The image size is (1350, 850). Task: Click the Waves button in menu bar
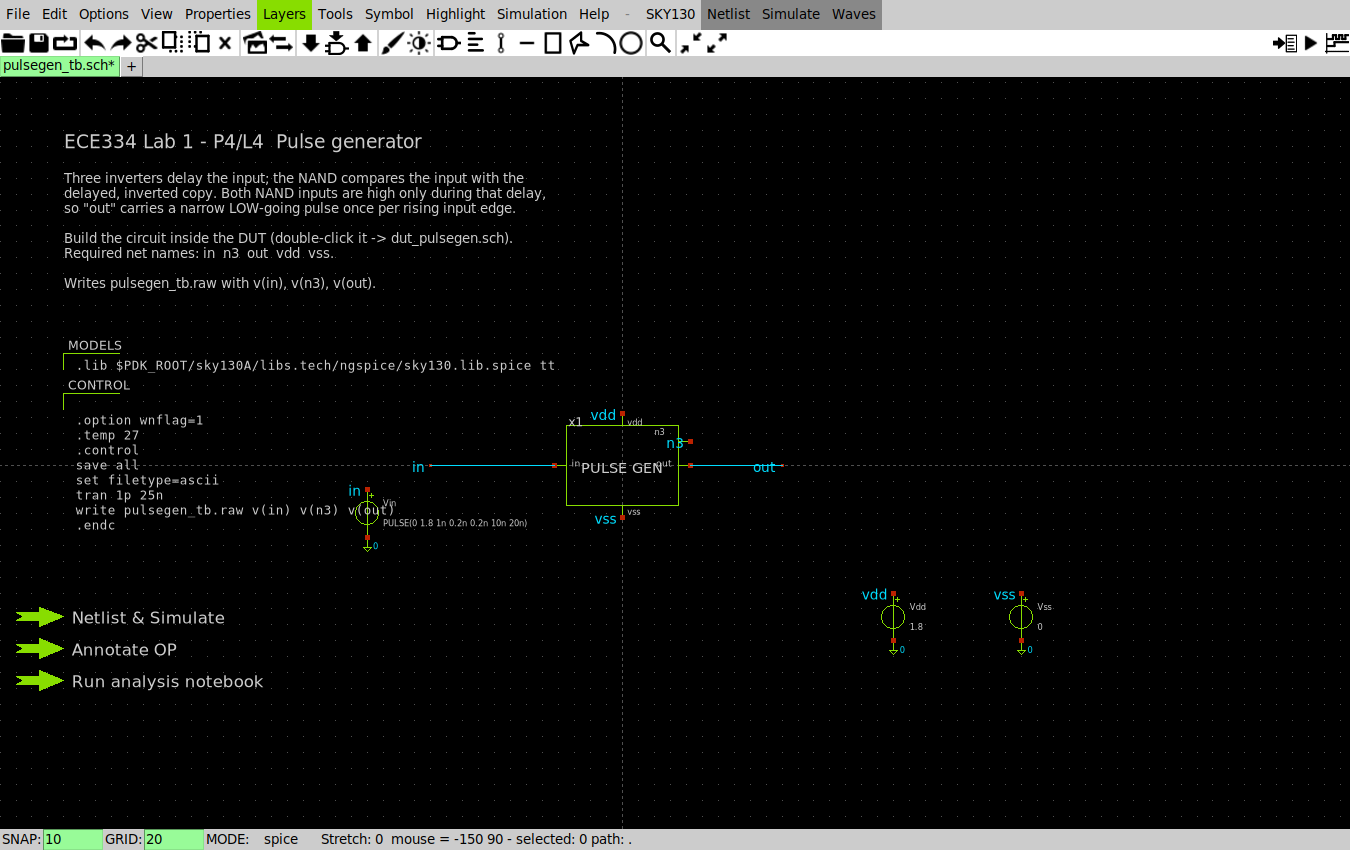pyautogui.click(x=854, y=14)
